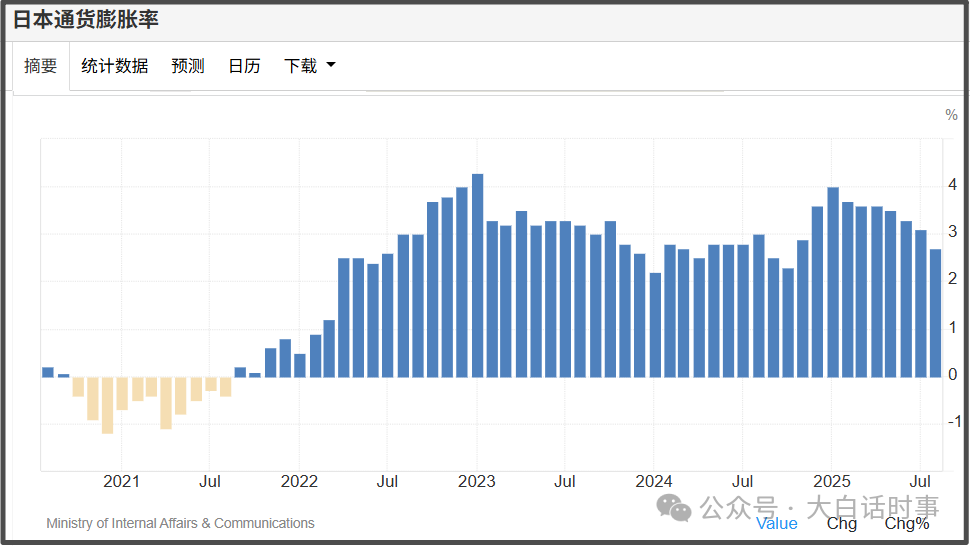Click the last blue bar on the right
970x546 pixels.
935,313
